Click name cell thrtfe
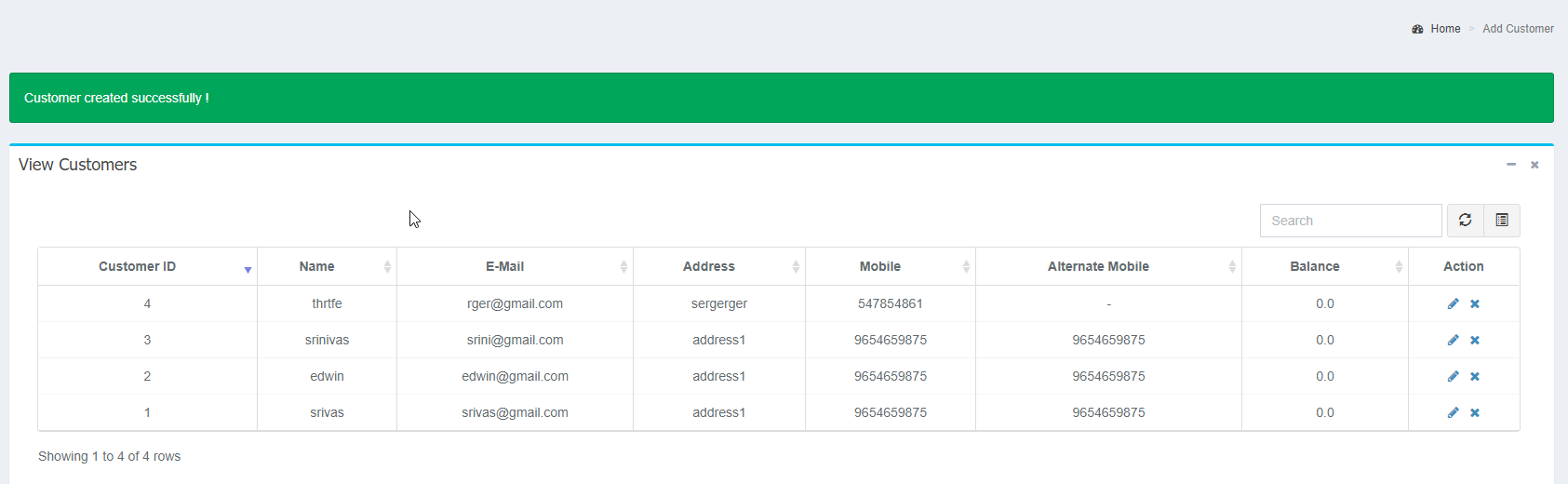 327,303
